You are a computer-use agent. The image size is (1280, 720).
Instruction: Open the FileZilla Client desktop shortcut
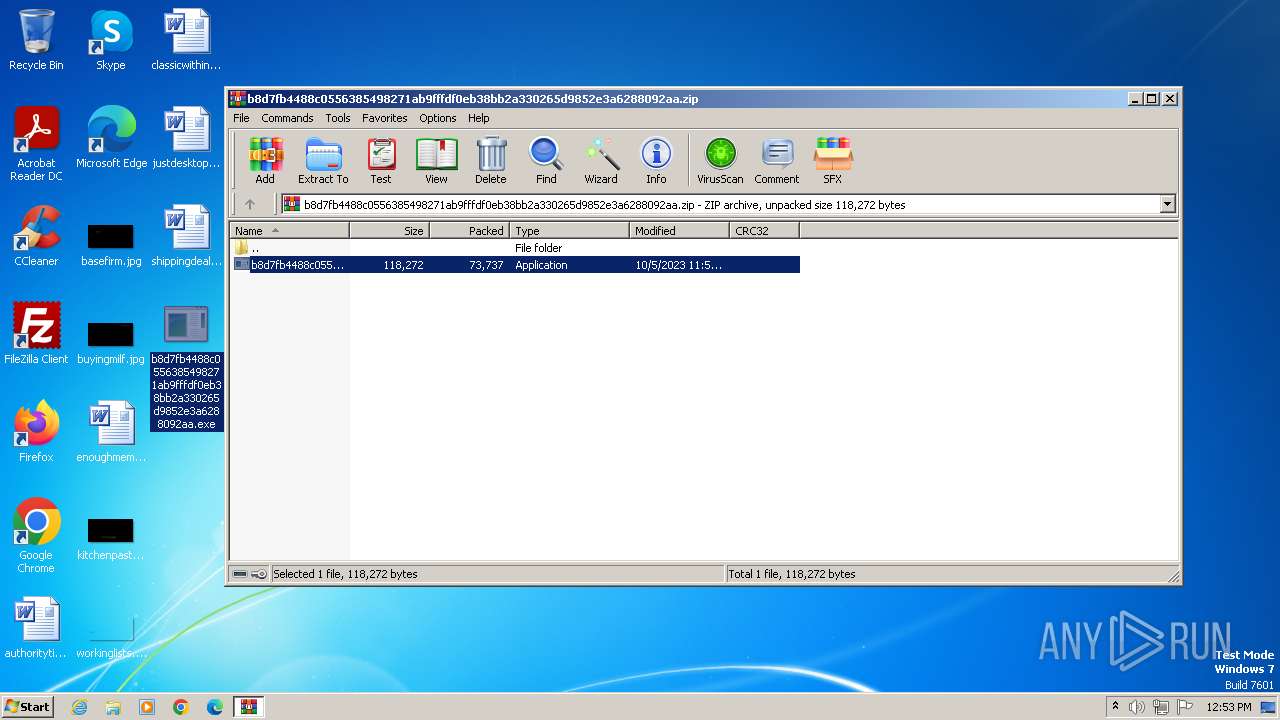[x=36, y=334]
